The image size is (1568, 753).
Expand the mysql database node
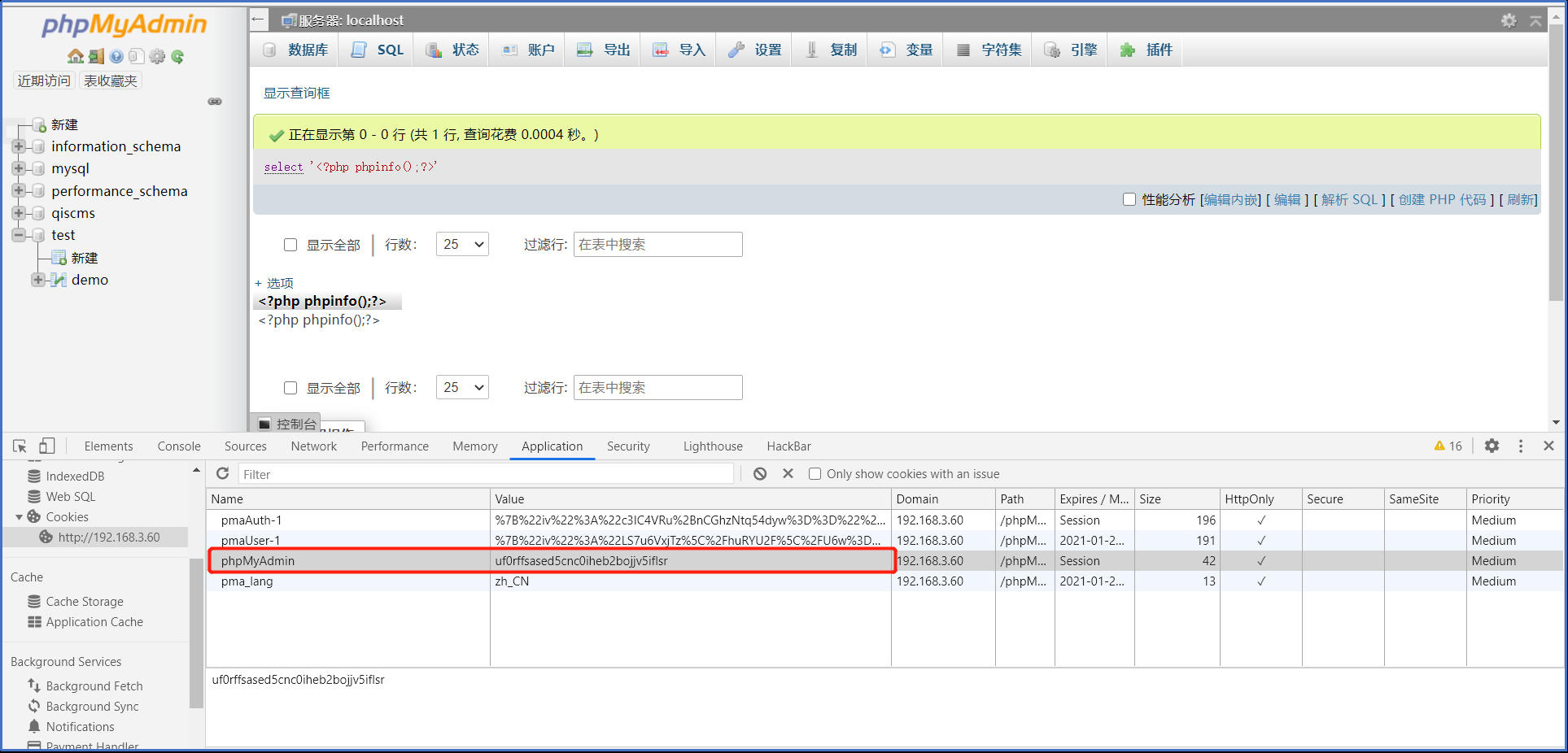(19, 168)
